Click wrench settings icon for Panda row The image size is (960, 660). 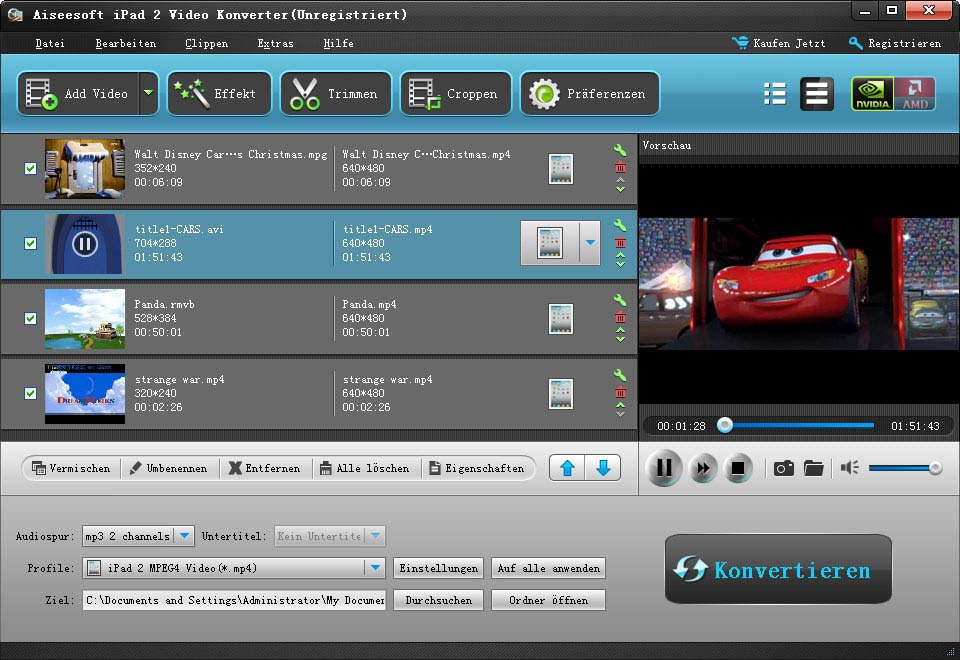[620, 300]
